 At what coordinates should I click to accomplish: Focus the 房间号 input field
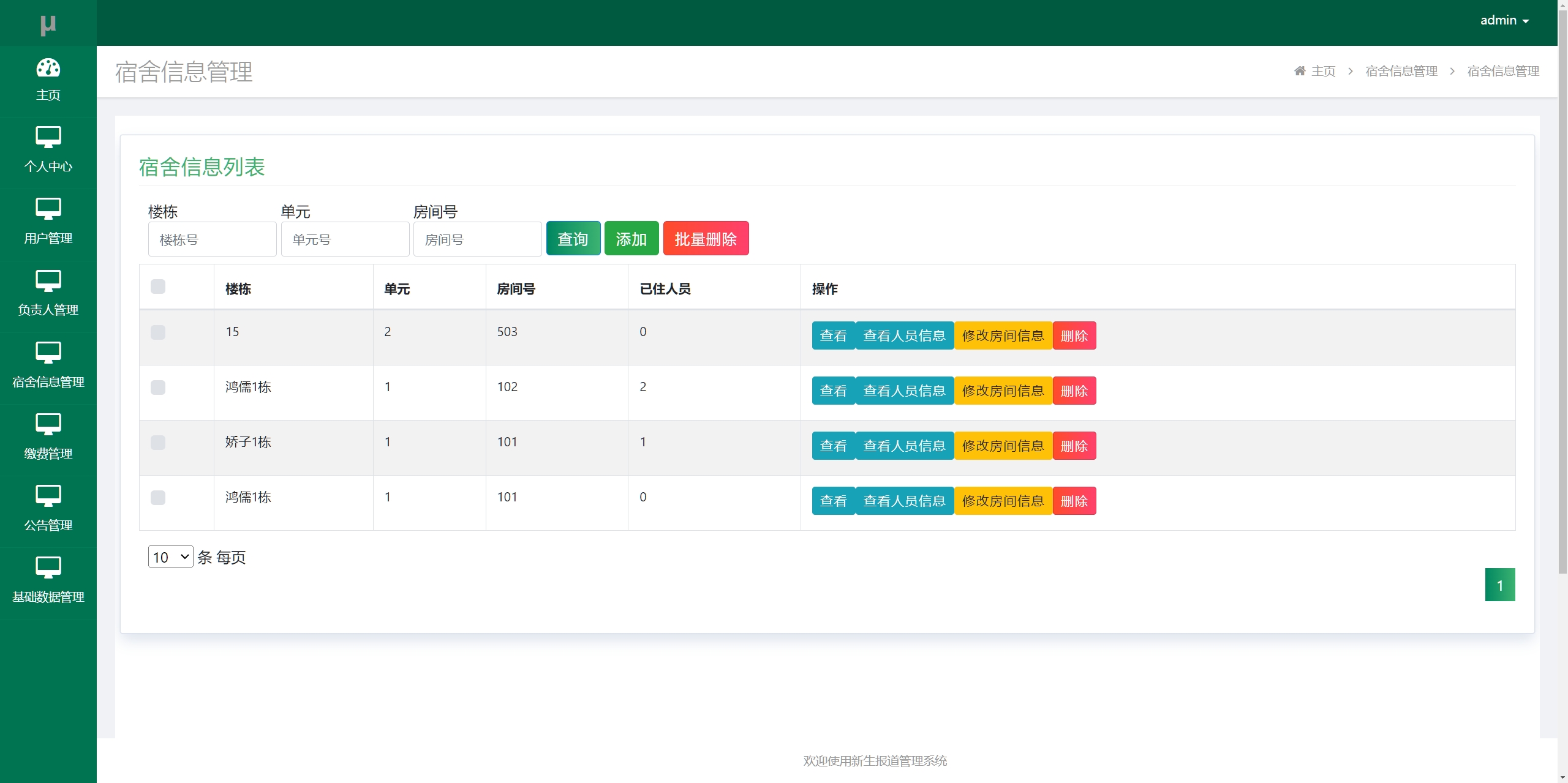click(477, 239)
